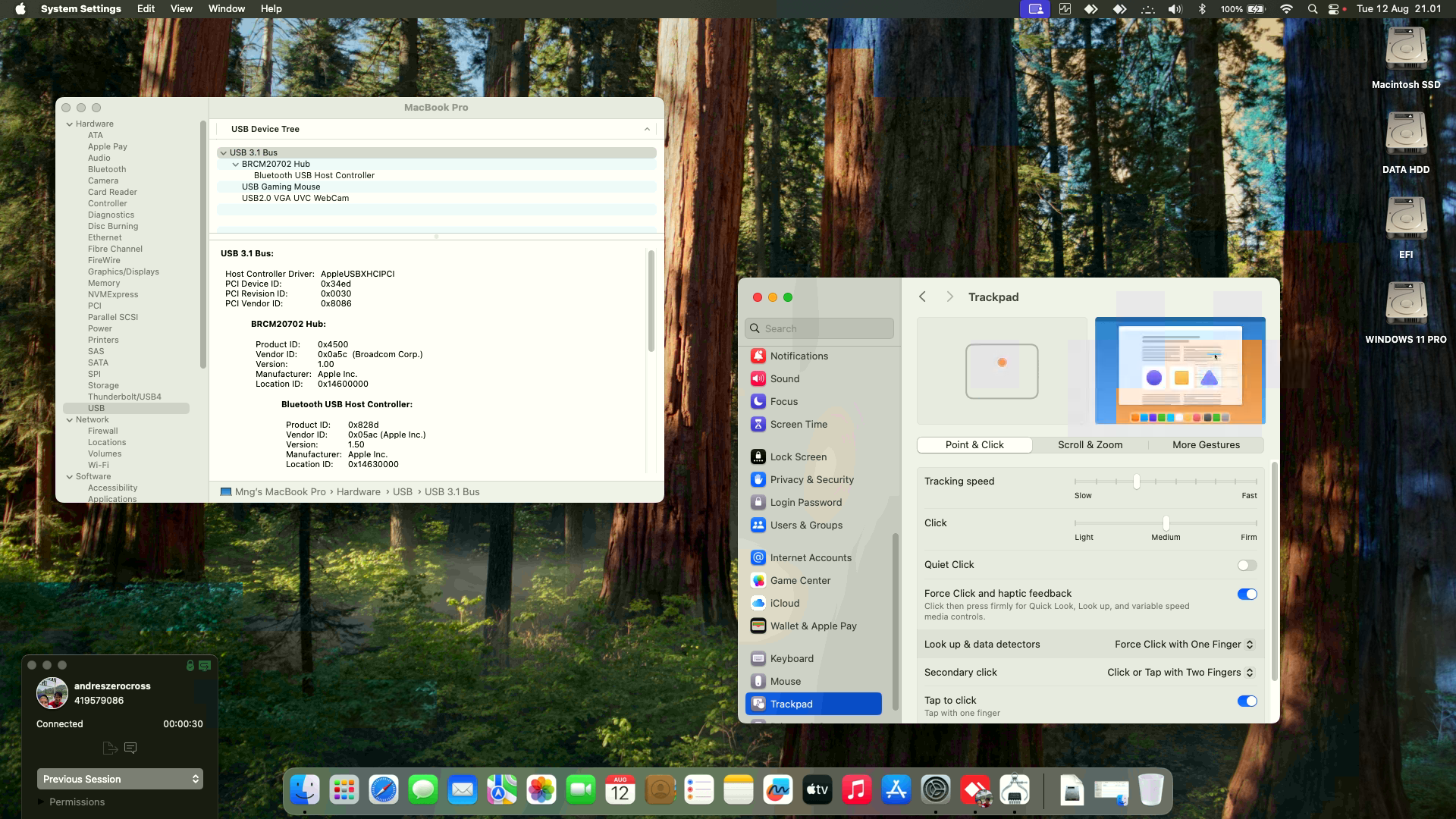Open the Game Center pane
This screenshot has width=1456, height=819.
pos(799,580)
